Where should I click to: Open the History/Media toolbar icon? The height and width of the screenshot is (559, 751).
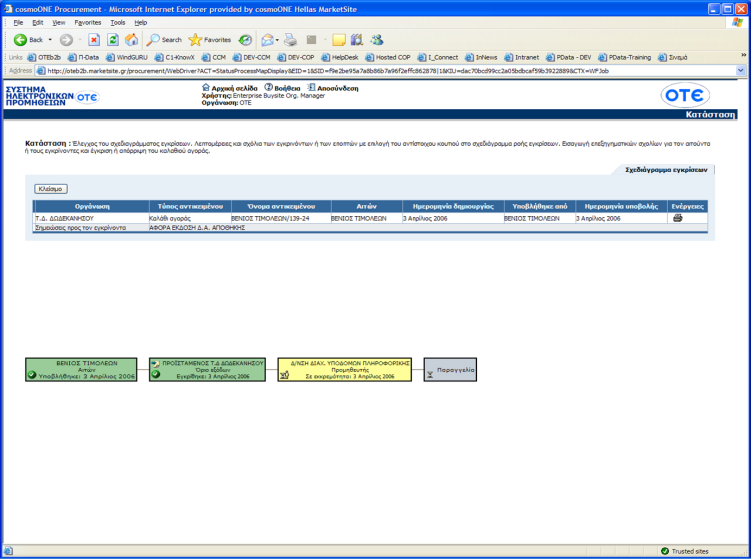(x=245, y=40)
